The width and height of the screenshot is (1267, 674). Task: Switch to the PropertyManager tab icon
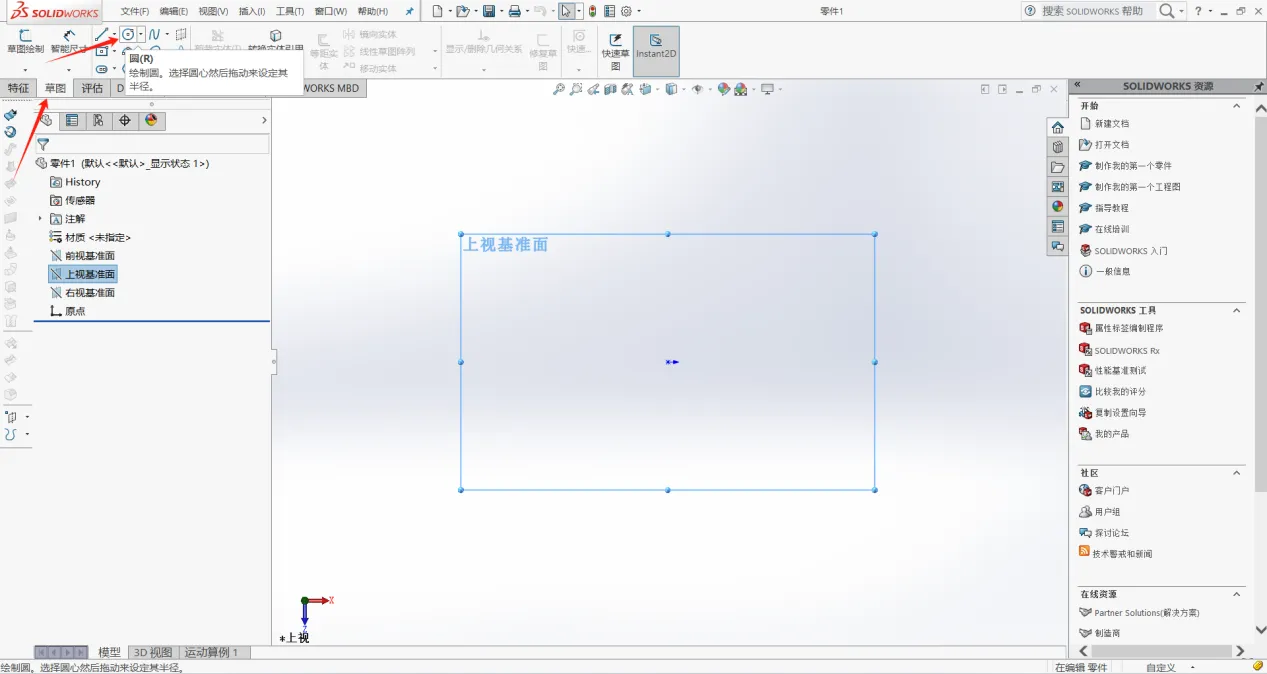click(72, 121)
